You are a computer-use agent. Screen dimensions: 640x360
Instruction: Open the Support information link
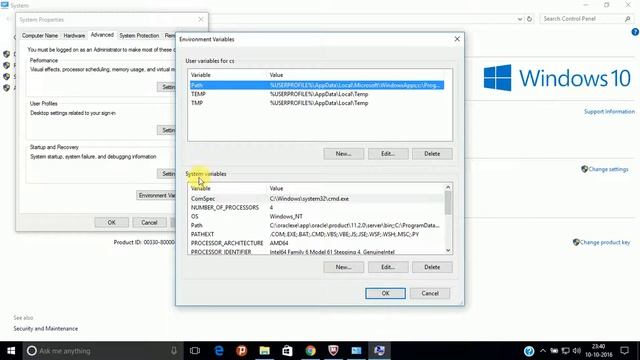609,111
